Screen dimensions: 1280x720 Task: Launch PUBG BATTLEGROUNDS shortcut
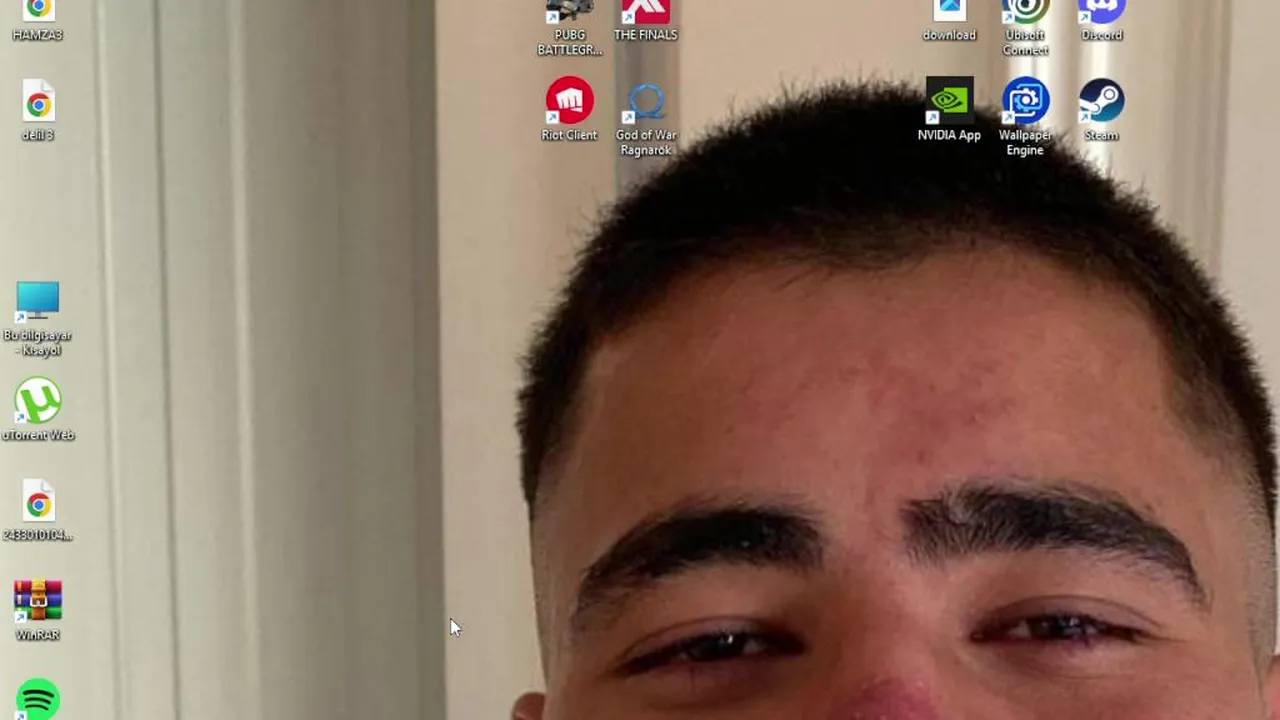point(569,10)
